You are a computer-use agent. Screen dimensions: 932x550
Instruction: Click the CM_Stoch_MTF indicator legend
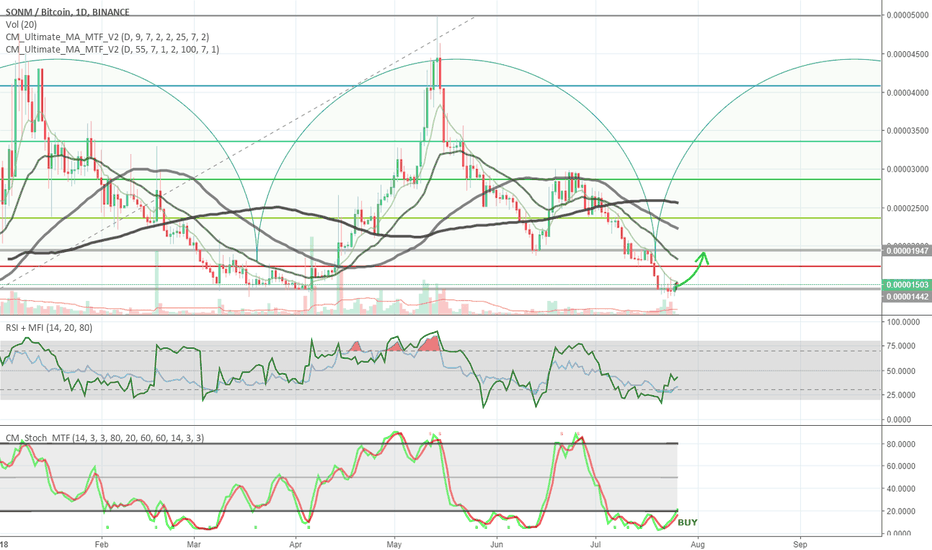point(105,438)
